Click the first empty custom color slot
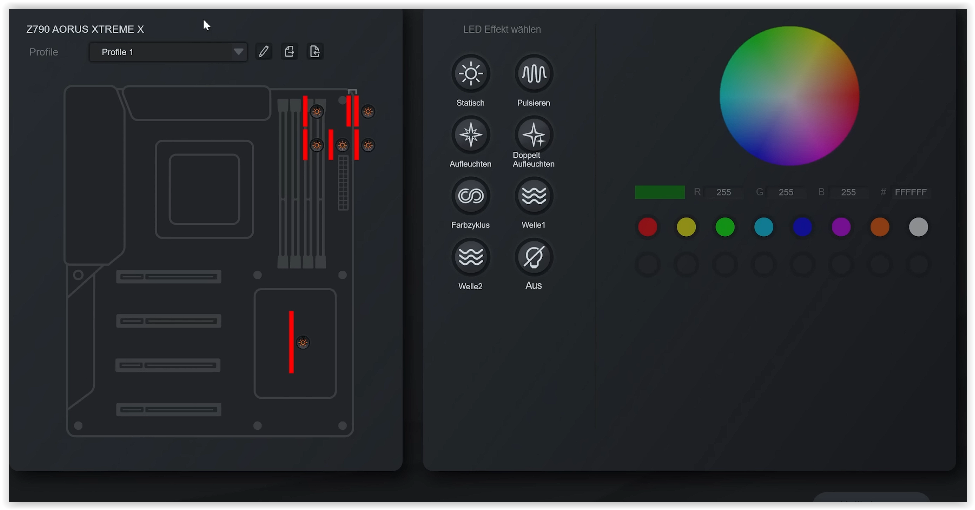Image resolution: width=975 pixels, height=510 pixels. 647,265
